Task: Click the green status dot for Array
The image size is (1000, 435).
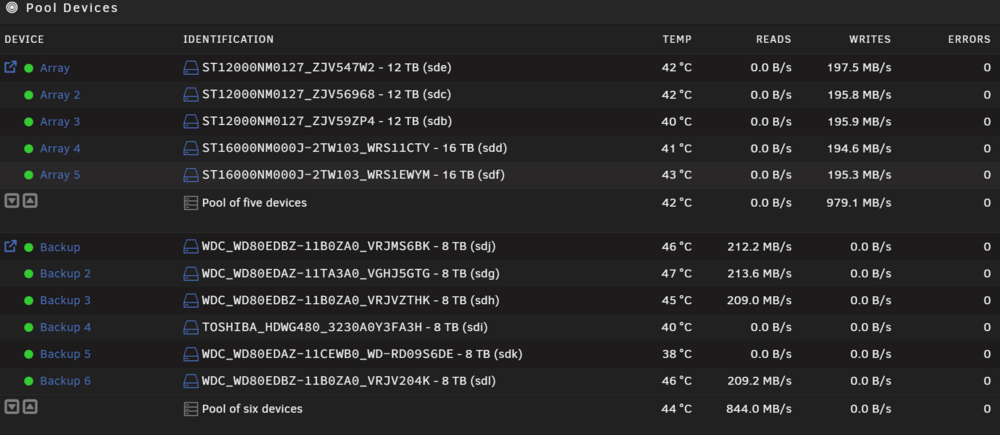Action: (x=29, y=68)
